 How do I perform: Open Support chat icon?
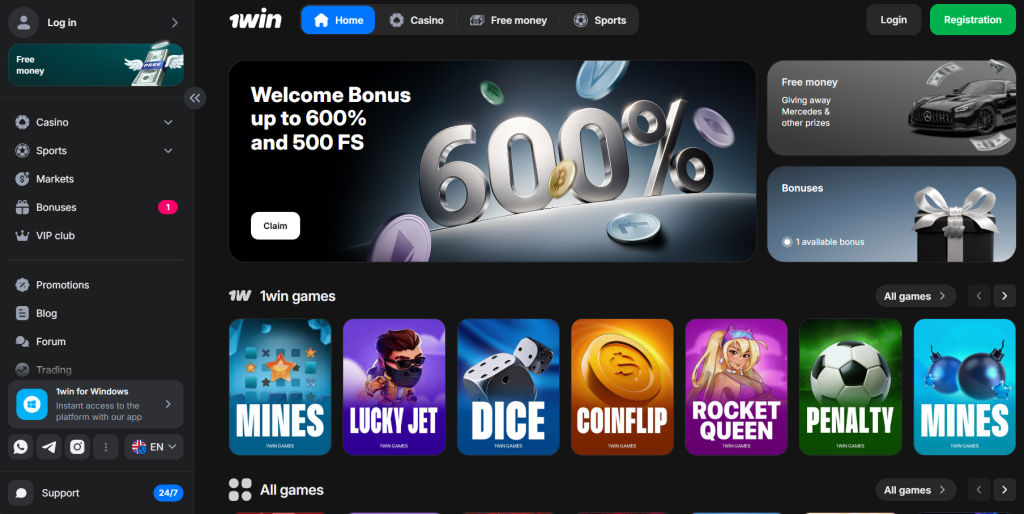click(x=21, y=493)
